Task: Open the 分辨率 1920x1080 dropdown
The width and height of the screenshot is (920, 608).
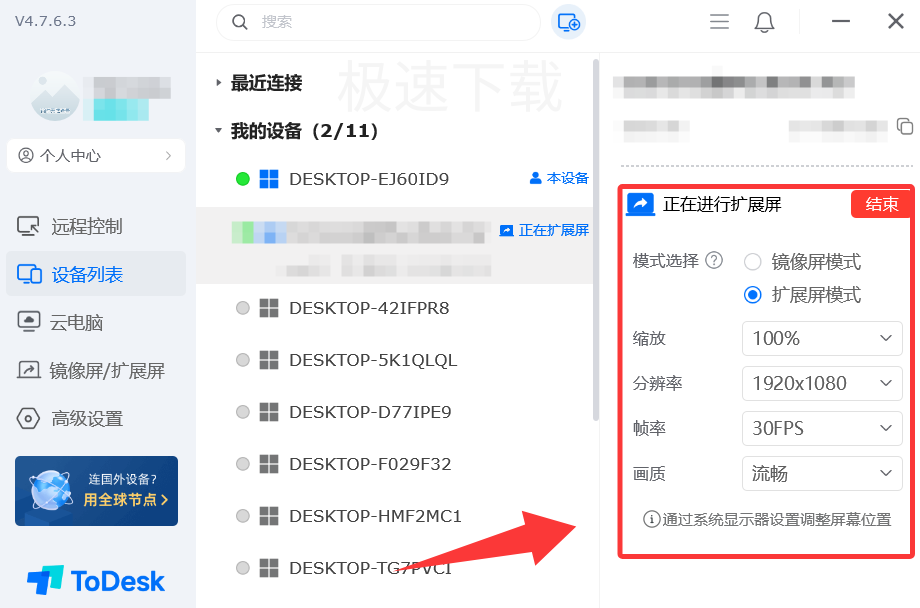Action: 822,383
